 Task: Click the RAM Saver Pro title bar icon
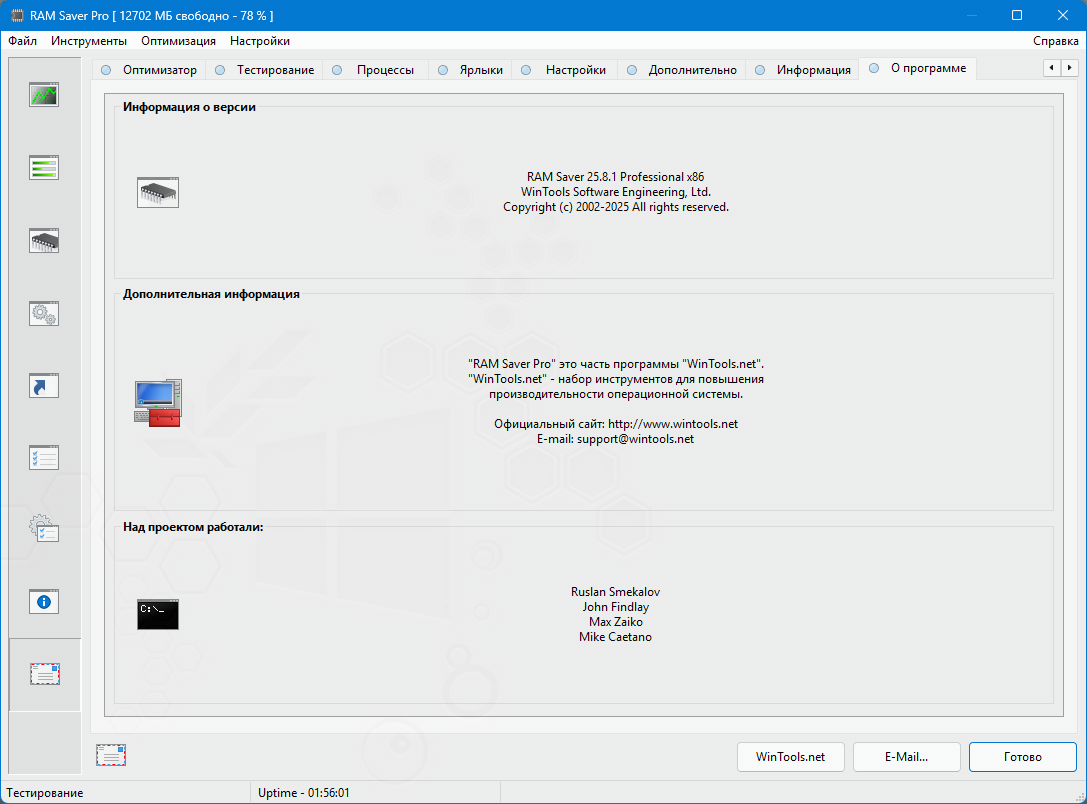click(17, 15)
